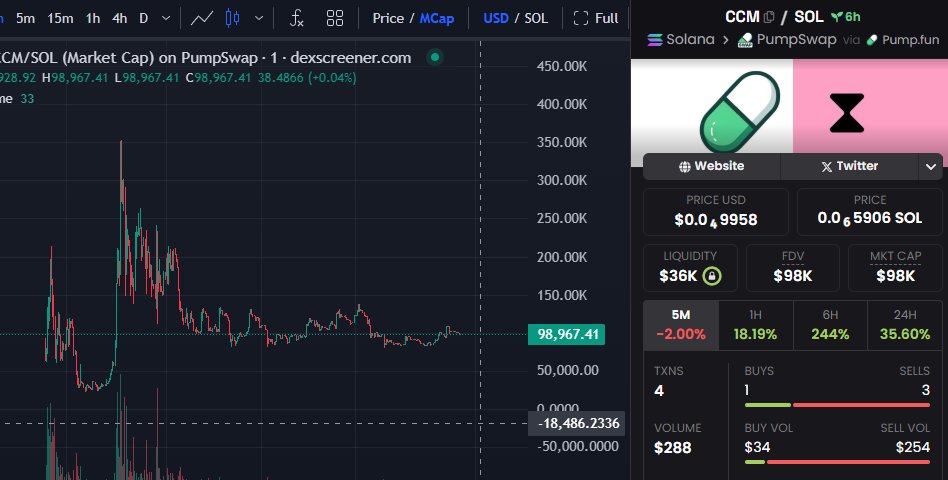Click the PRICE USD value box
Screen dimensions: 948x480
coord(716,212)
